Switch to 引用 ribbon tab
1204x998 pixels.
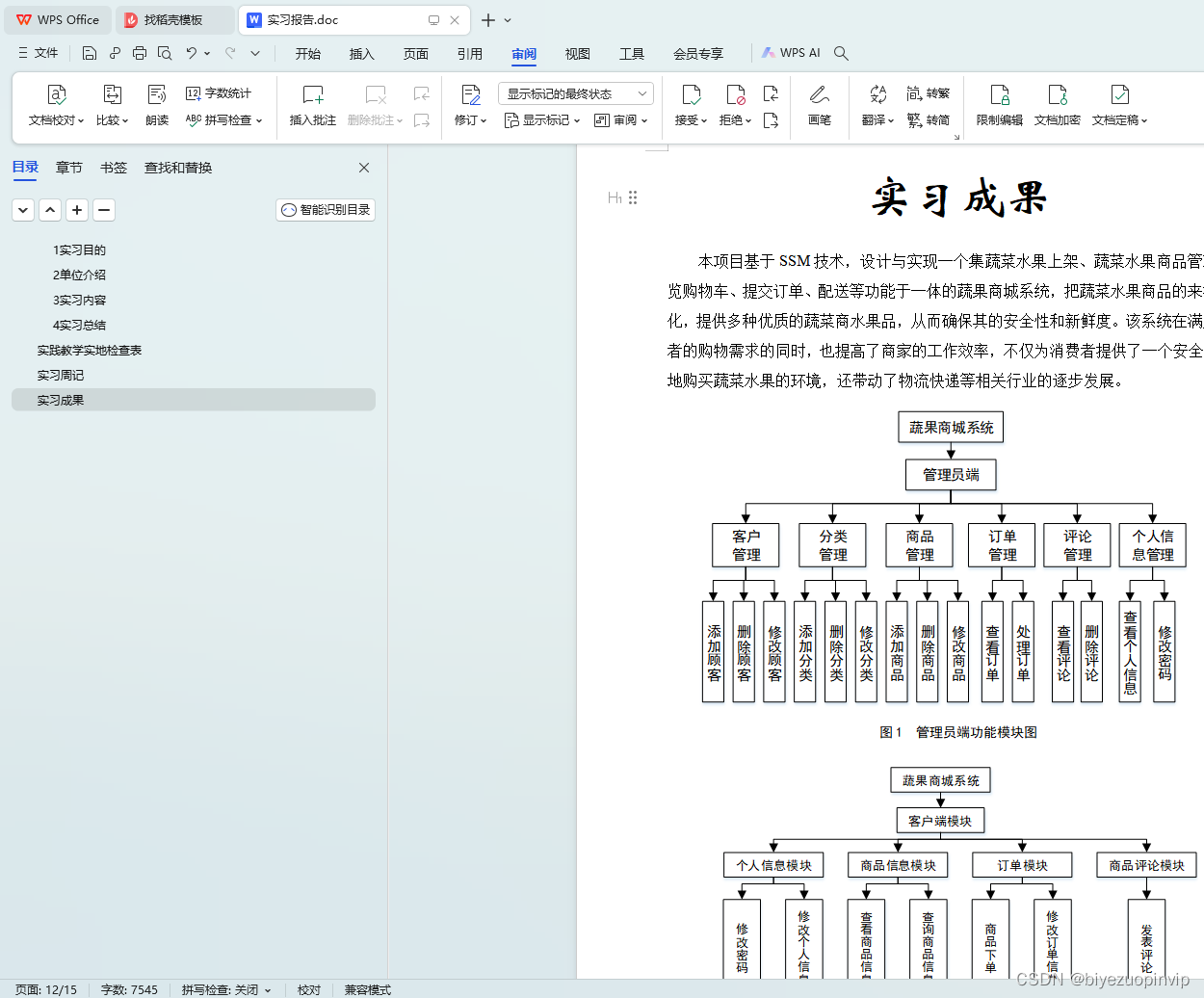[470, 54]
